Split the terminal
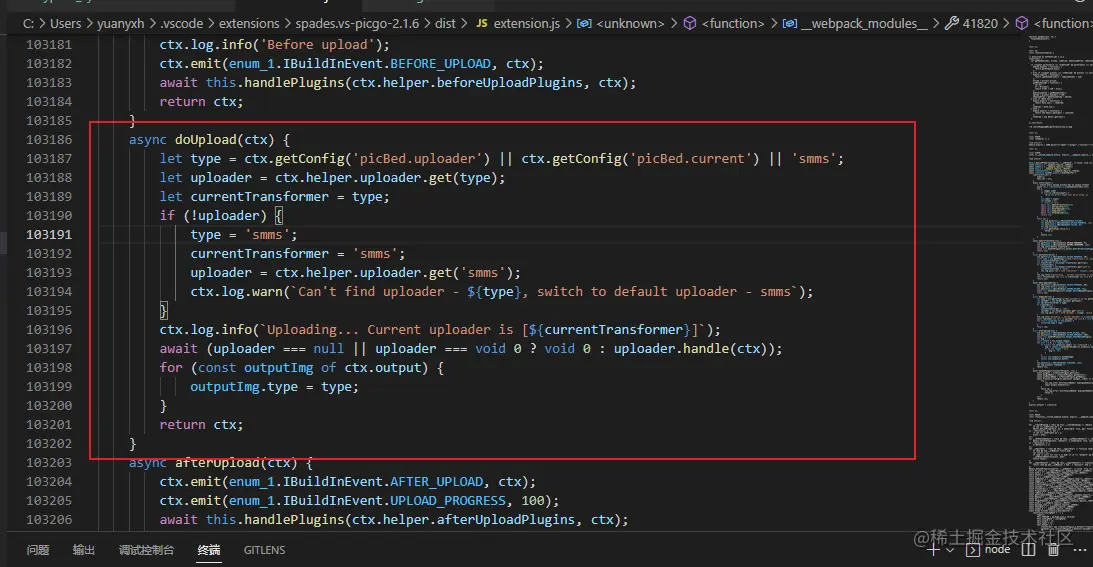The image size is (1093, 567). [1028, 550]
